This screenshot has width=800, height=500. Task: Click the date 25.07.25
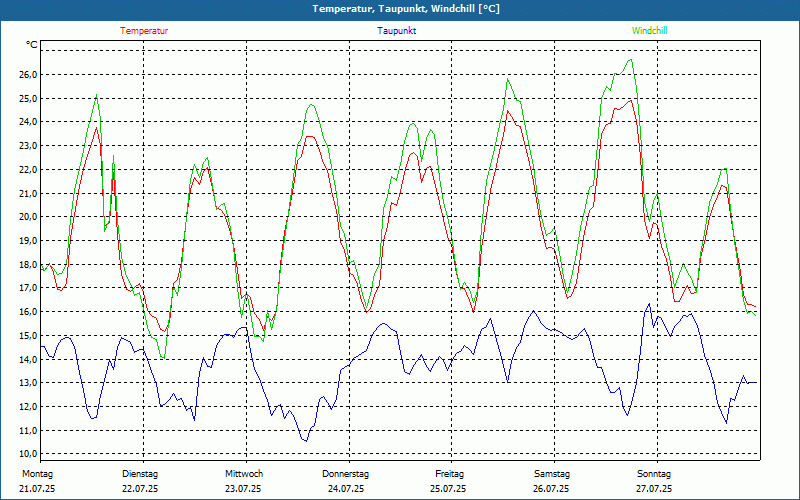click(448, 489)
